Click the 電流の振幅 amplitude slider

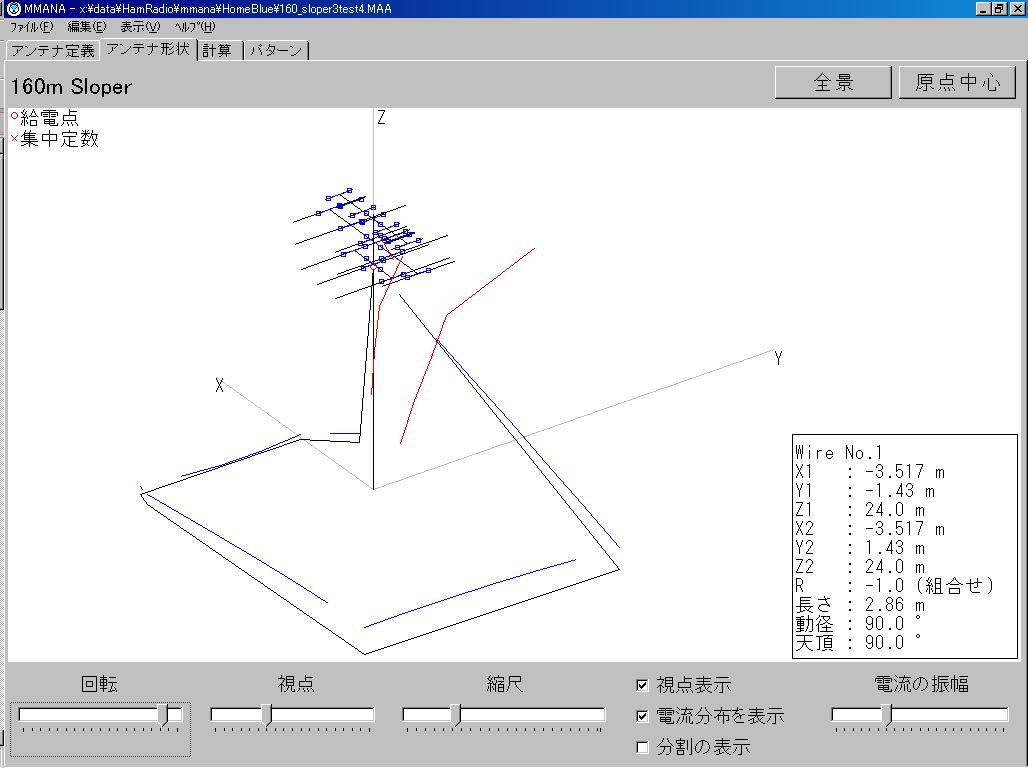point(886,715)
